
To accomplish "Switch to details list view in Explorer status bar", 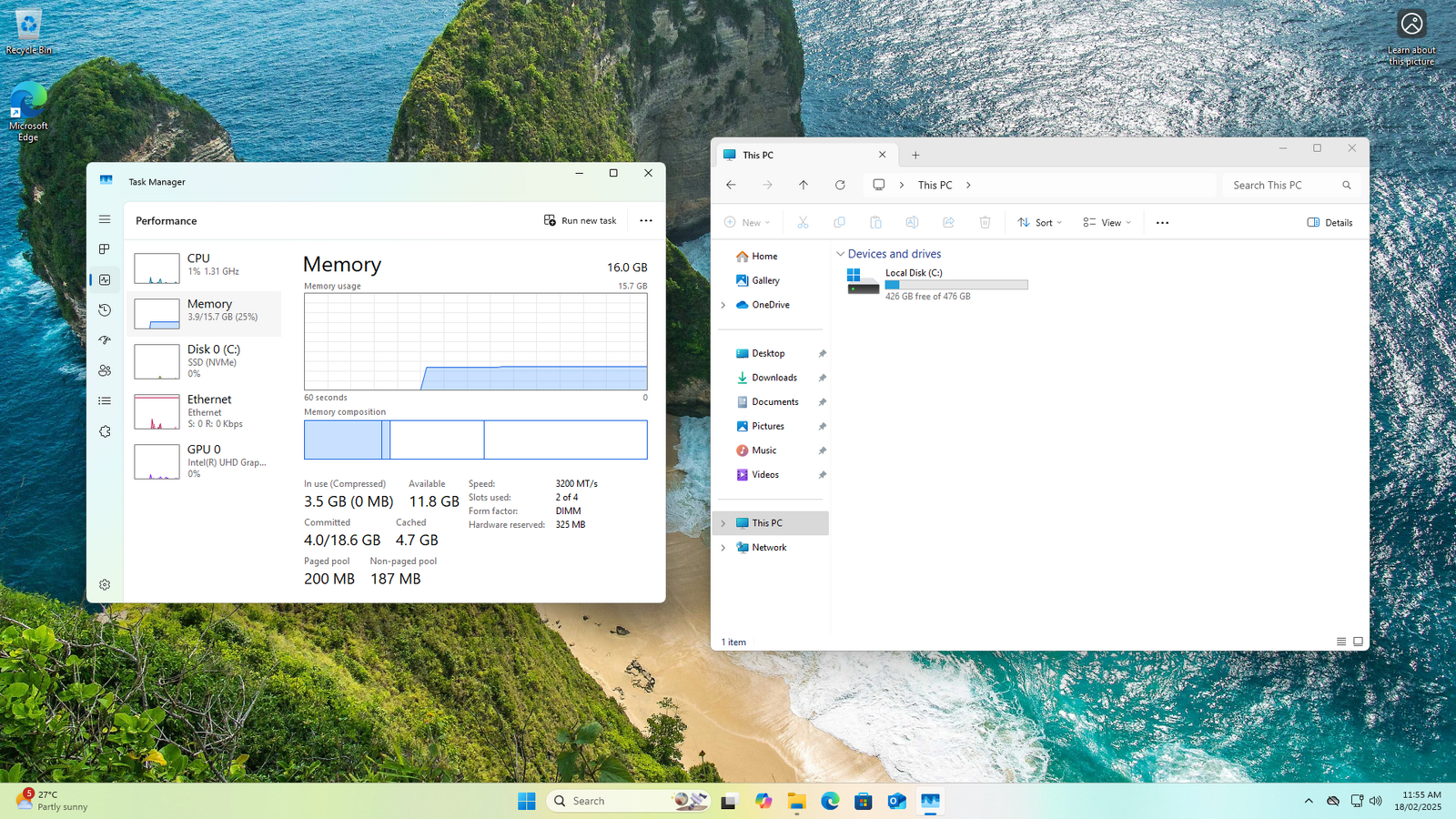I will [x=1340, y=642].
